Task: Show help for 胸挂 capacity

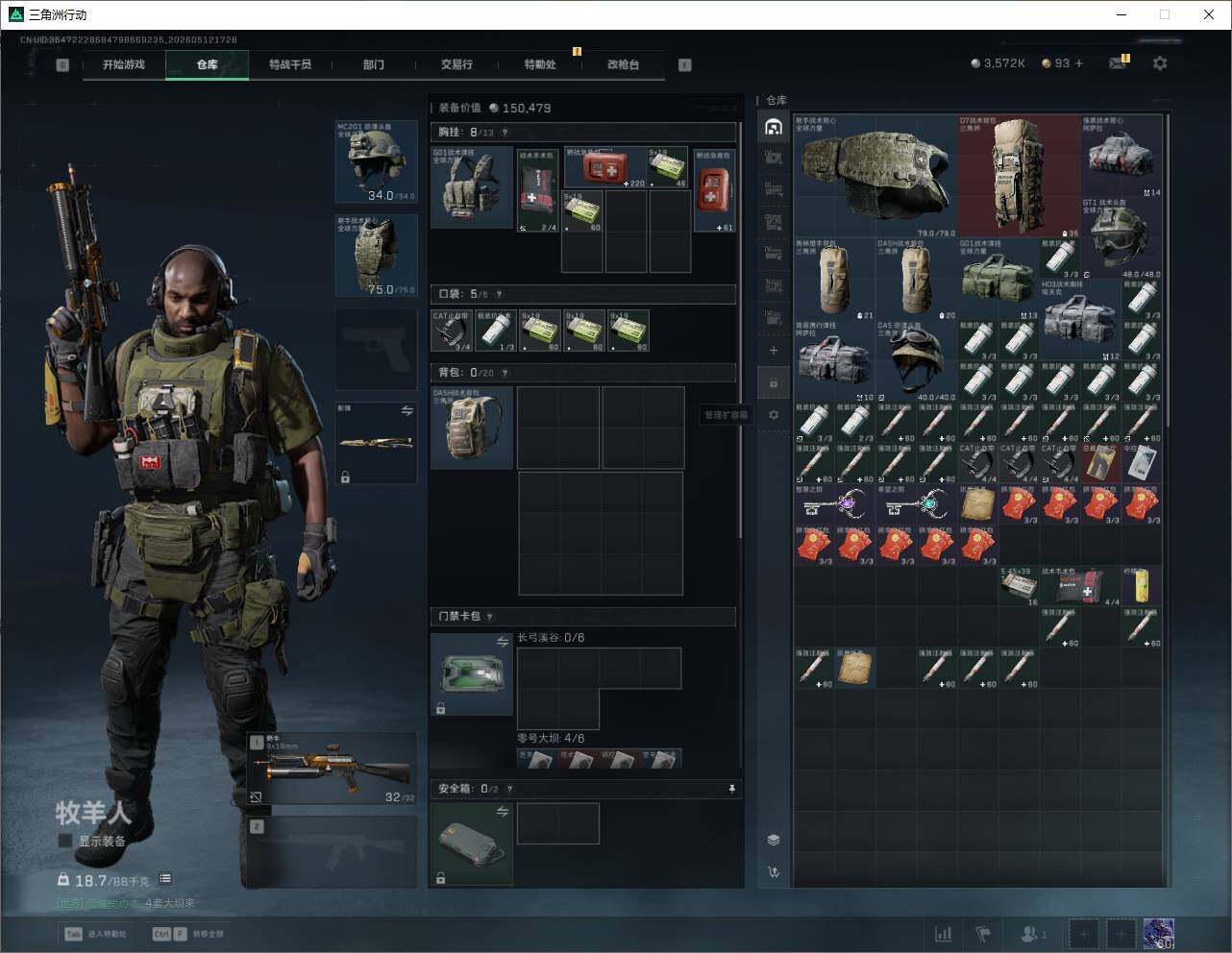Action: pyautogui.click(x=505, y=133)
